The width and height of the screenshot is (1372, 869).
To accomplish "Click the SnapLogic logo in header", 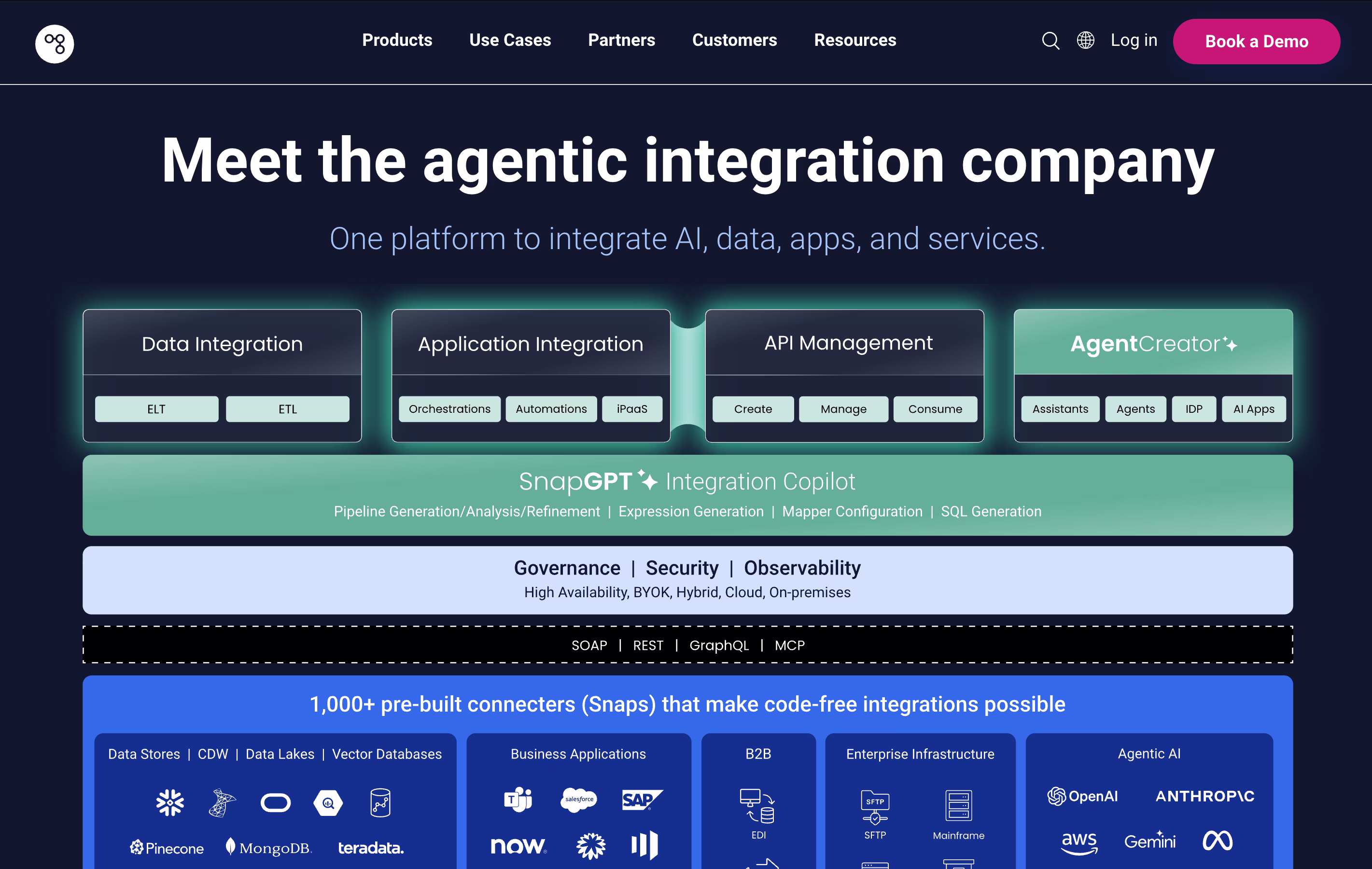I will (x=55, y=43).
